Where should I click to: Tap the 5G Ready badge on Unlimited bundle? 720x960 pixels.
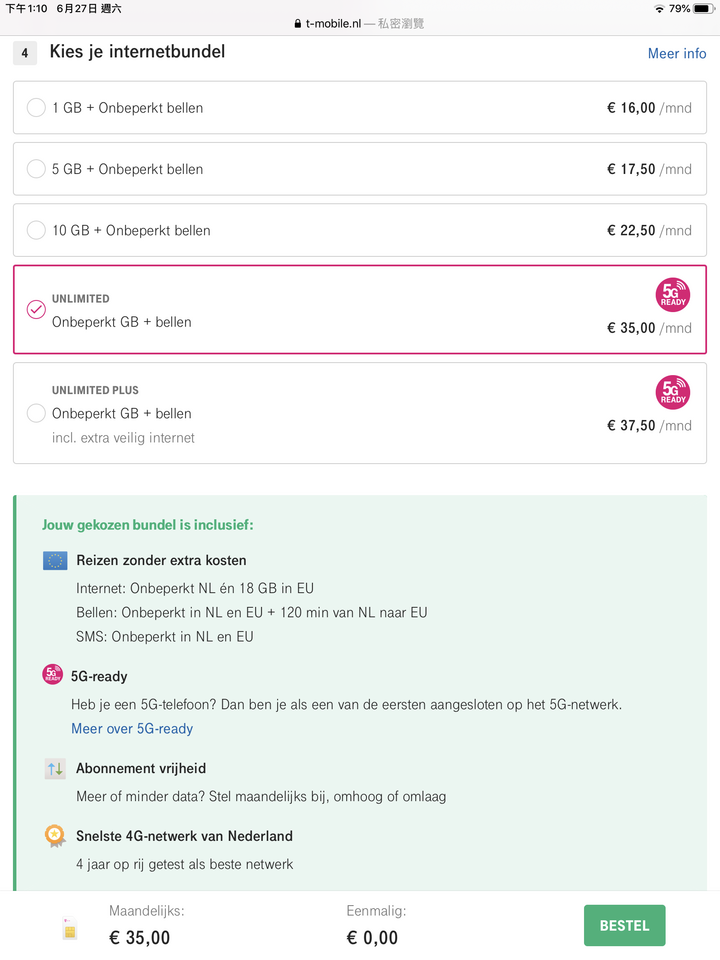tap(673, 294)
